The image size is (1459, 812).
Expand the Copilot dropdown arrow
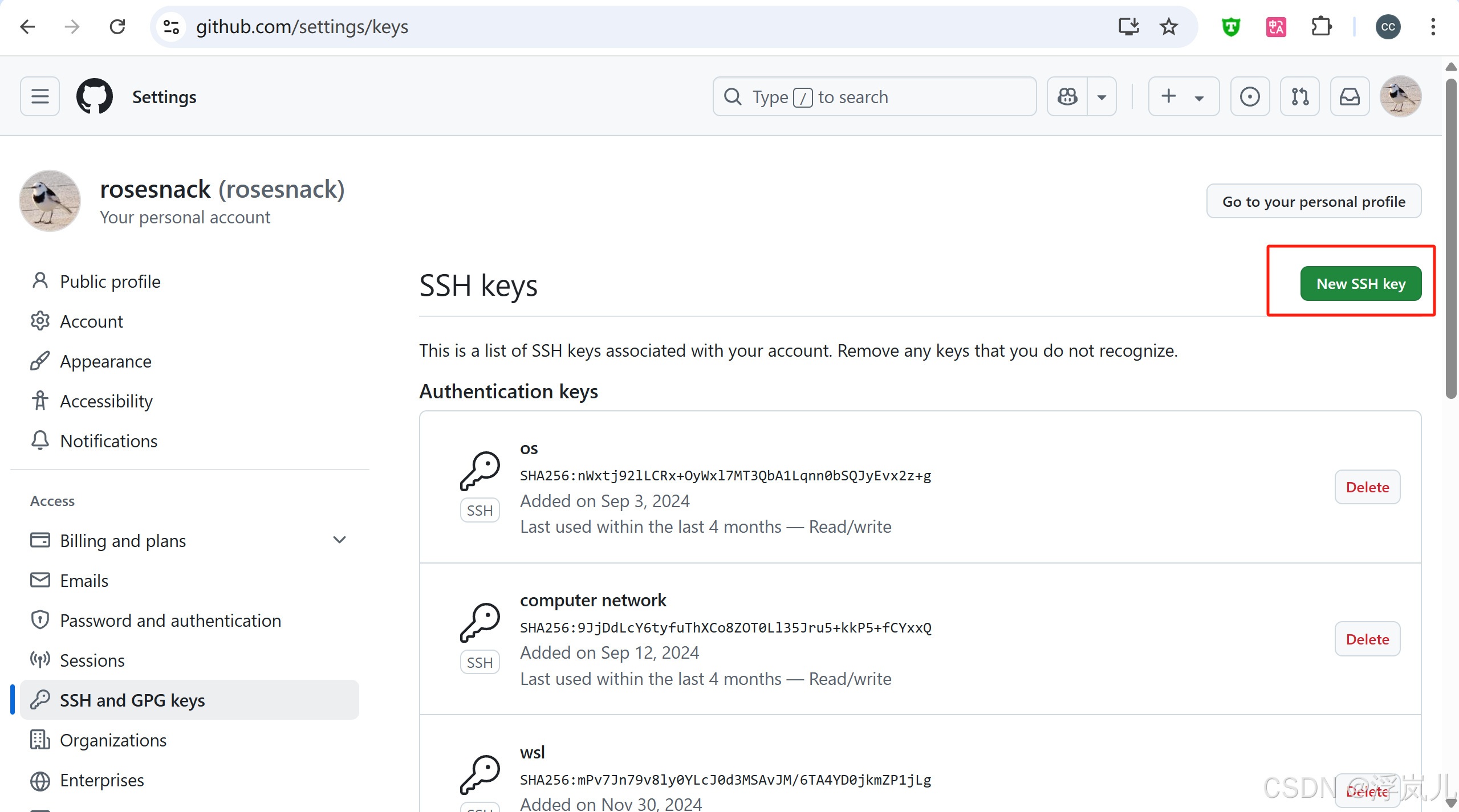point(1102,97)
